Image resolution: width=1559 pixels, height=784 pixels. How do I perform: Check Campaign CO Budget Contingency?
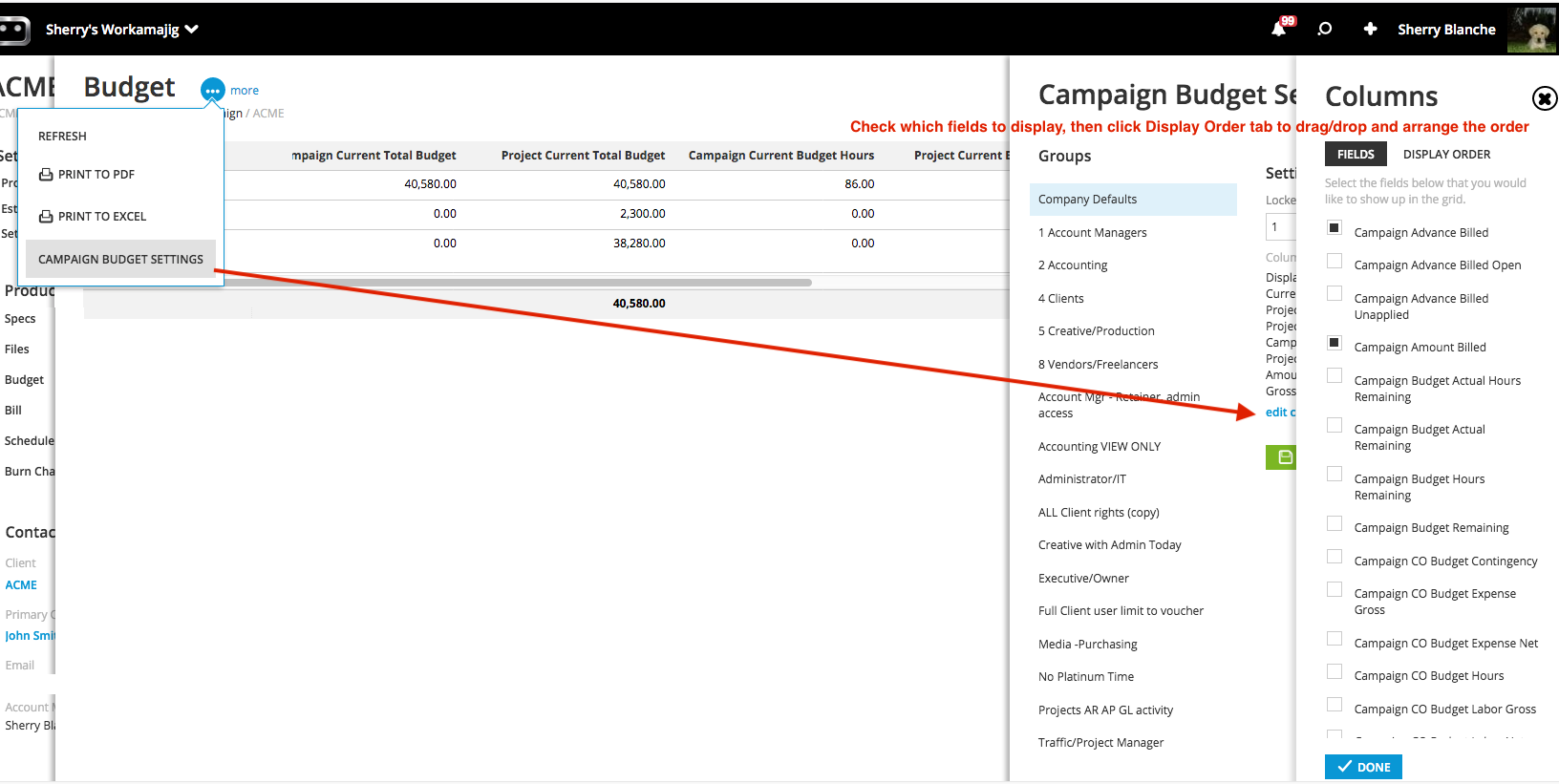tap(1335, 556)
